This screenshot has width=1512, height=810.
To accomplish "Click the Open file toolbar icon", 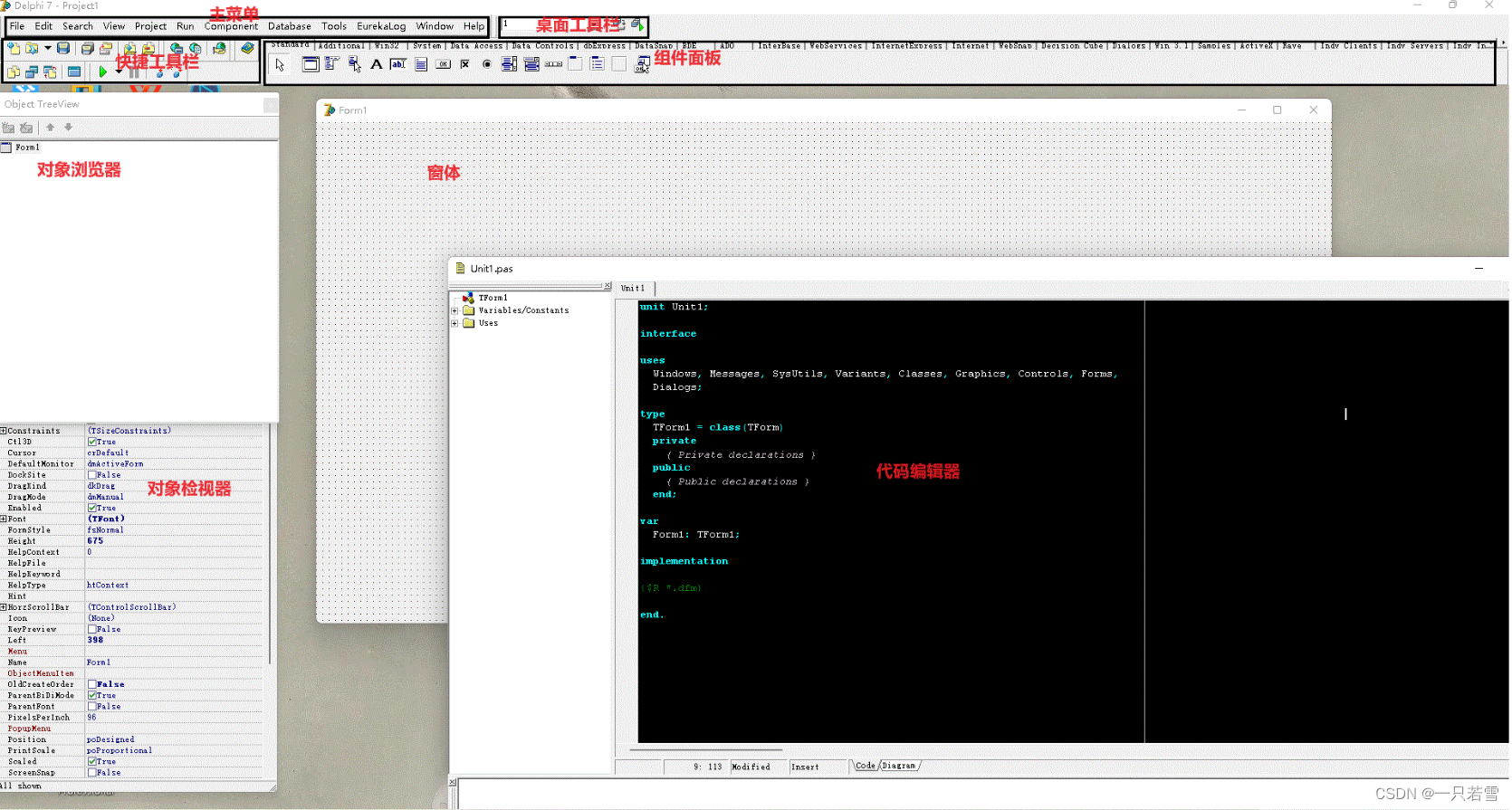I will (32, 48).
